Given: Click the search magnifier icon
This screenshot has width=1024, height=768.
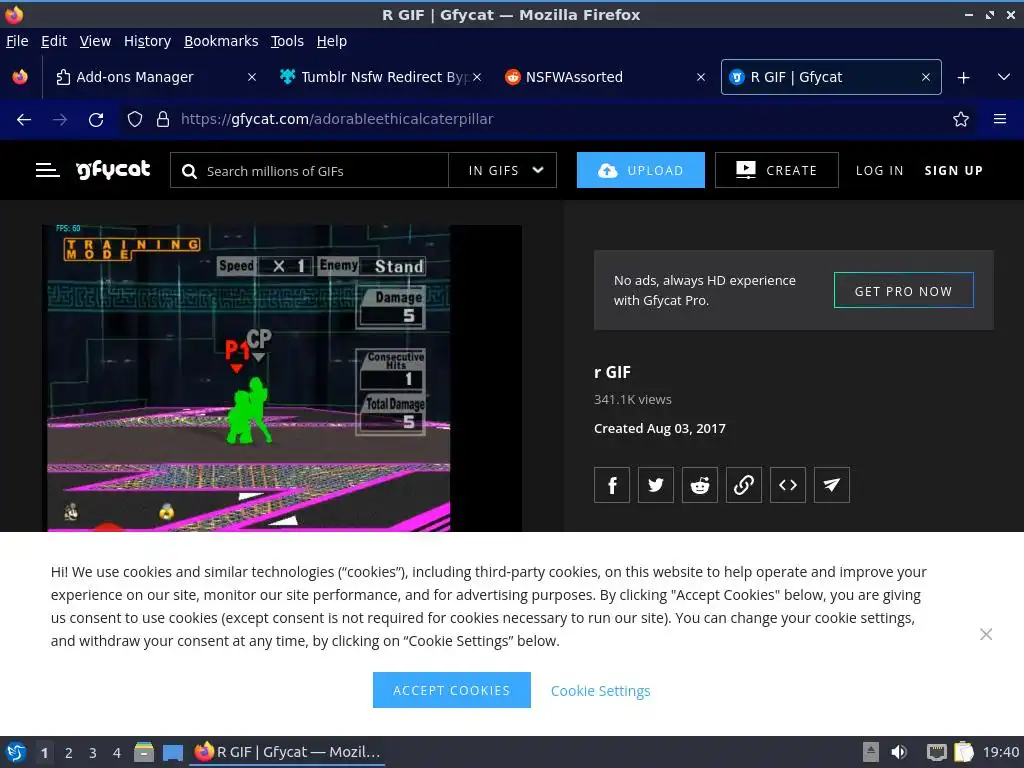Looking at the screenshot, I should 189,171.
